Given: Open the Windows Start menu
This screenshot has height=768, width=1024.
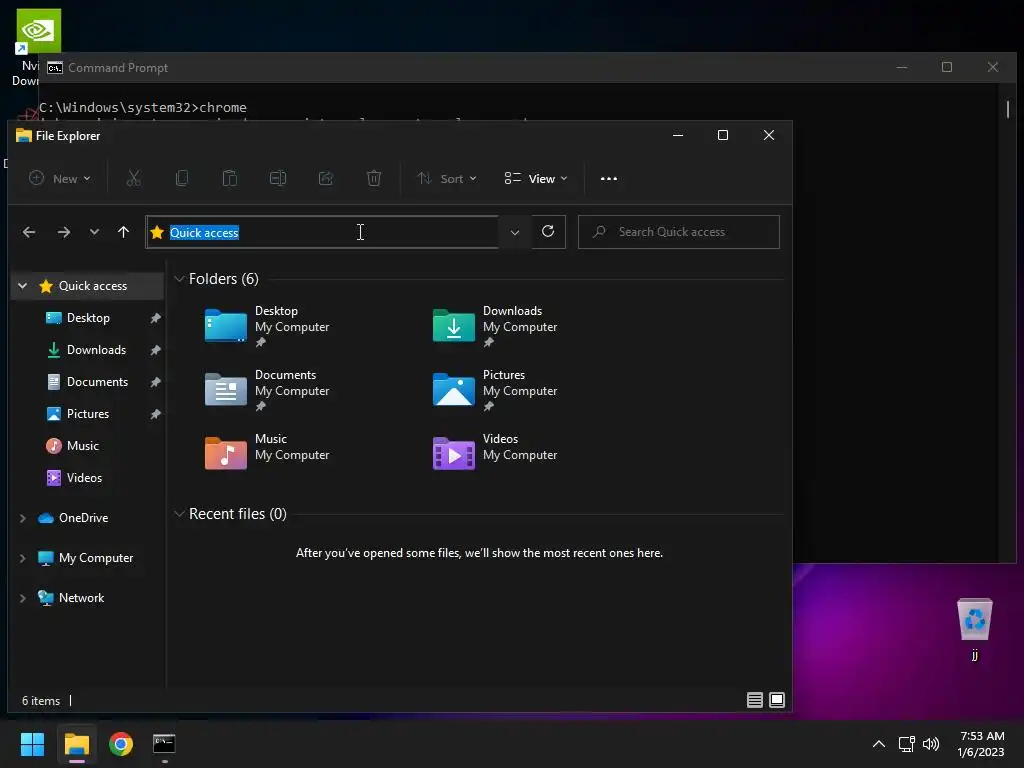Looking at the screenshot, I should [32, 744].
